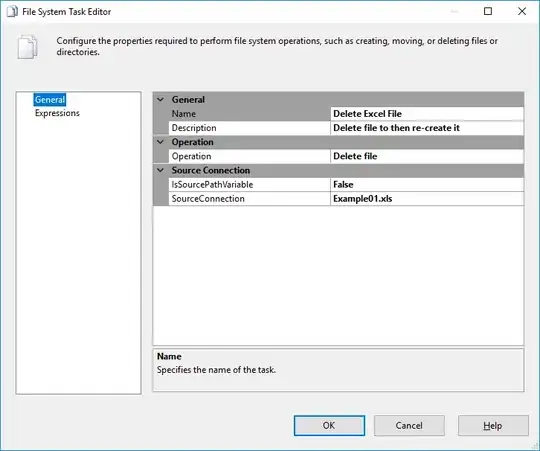540x451 pixels.
Task: Collapse the Source Connection property group
Action: (160, 170)
